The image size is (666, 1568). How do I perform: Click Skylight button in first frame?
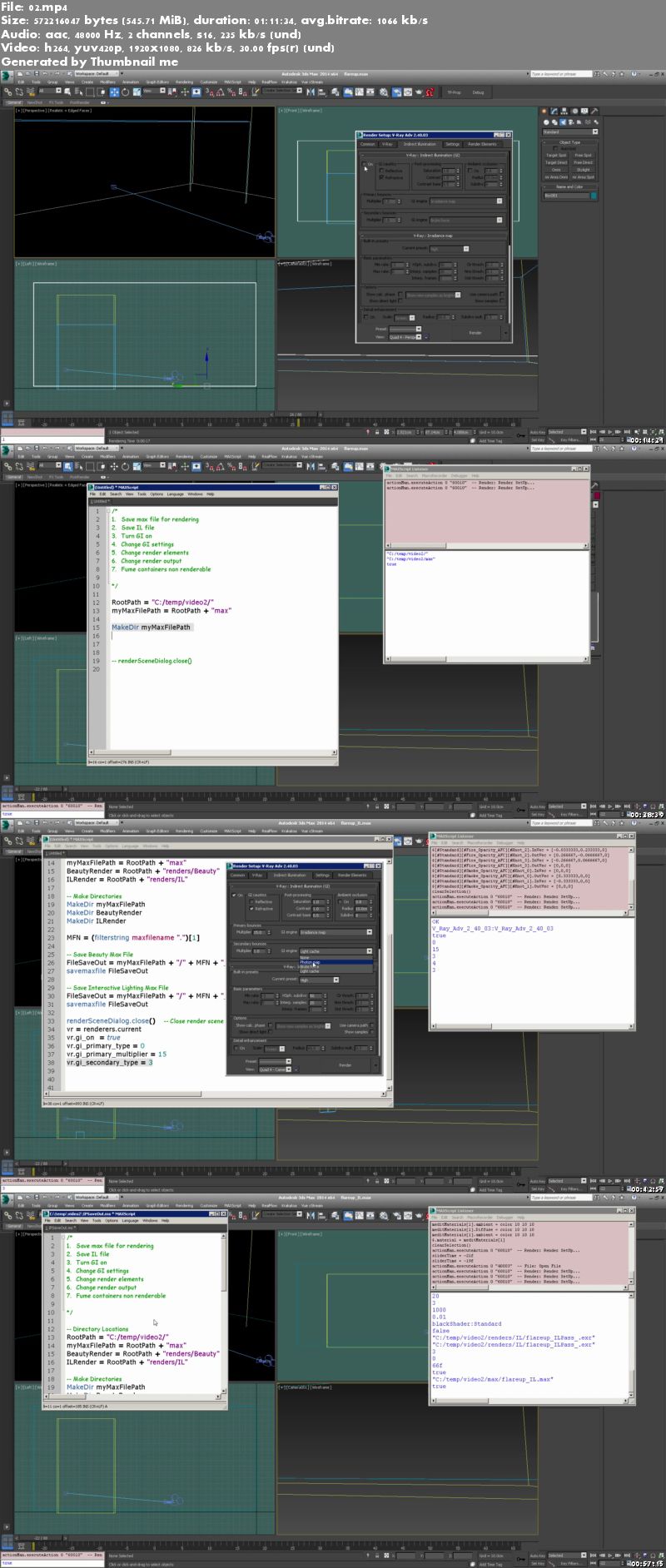pyautogui.click(x=584, y=170)
